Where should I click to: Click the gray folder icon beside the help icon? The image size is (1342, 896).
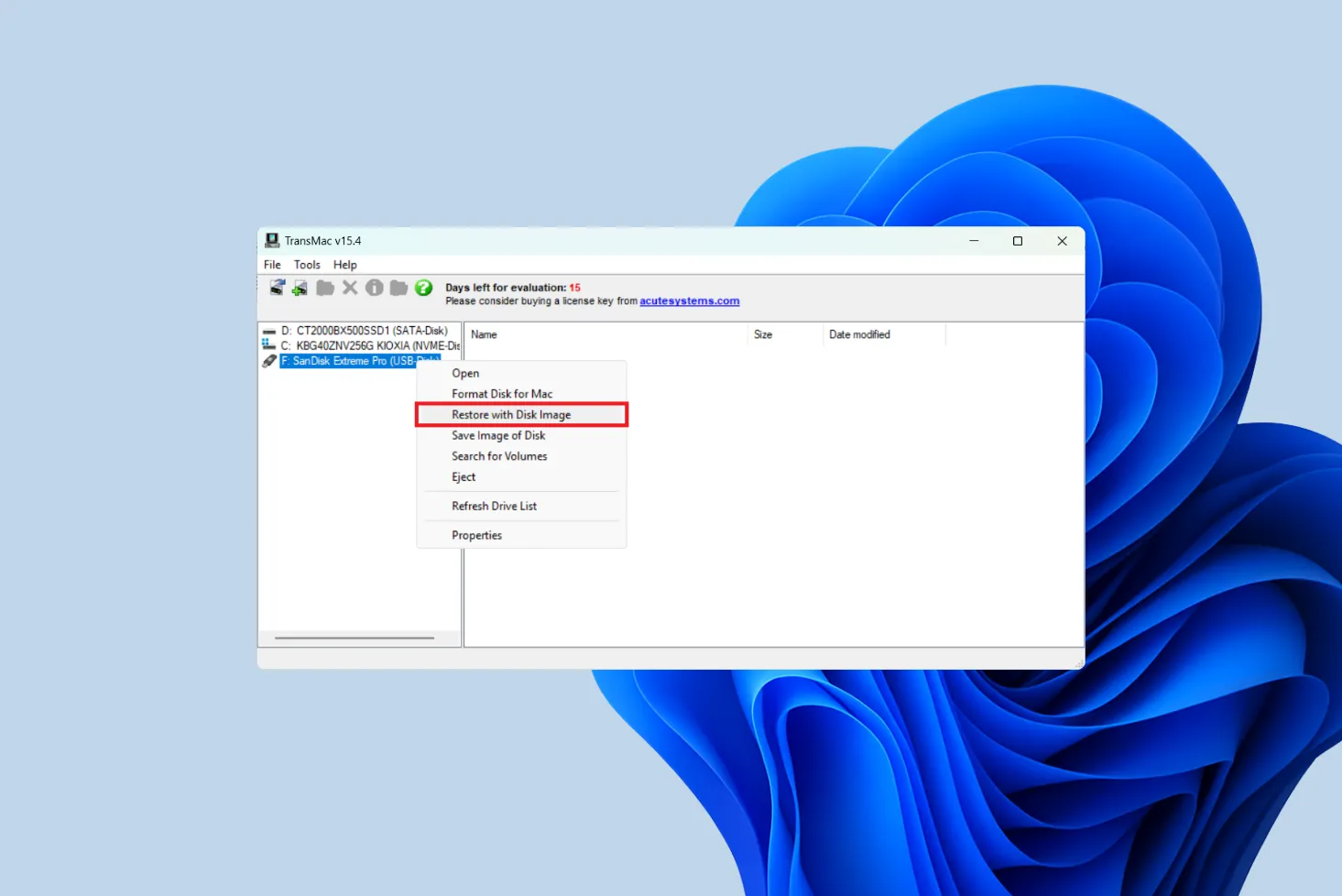click(398, 289)
